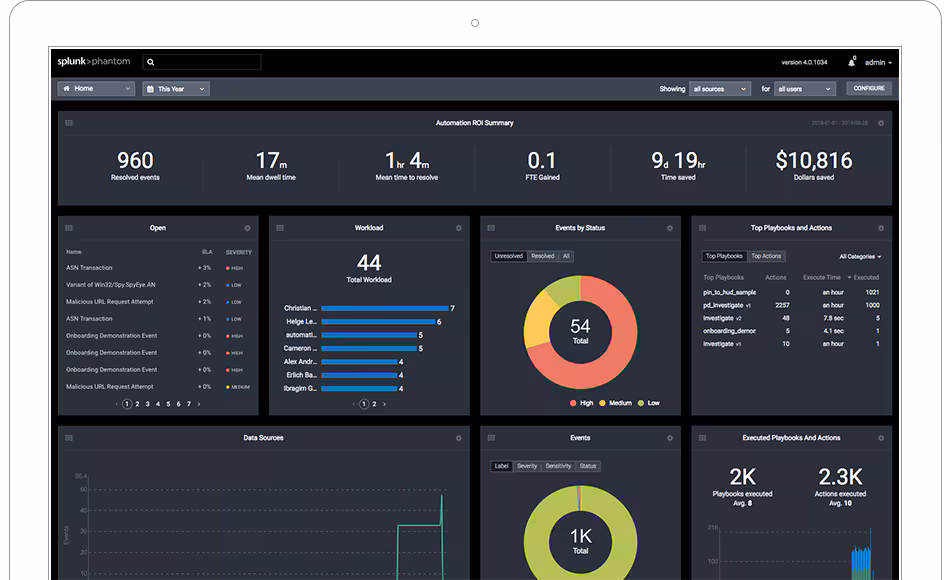Click gear icon on Events by Status panel
950x580 pixels.
[x=670, y=228]
